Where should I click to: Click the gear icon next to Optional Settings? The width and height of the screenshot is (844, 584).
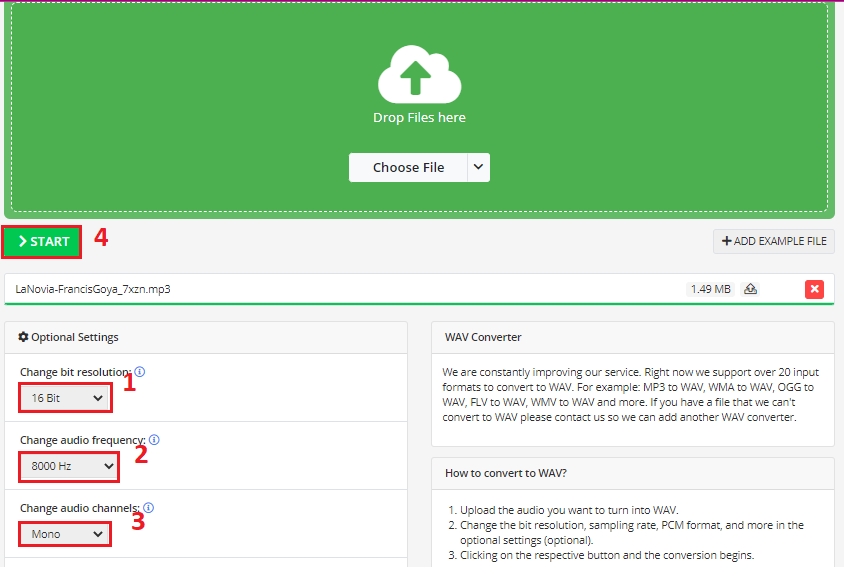coord(24,338)
